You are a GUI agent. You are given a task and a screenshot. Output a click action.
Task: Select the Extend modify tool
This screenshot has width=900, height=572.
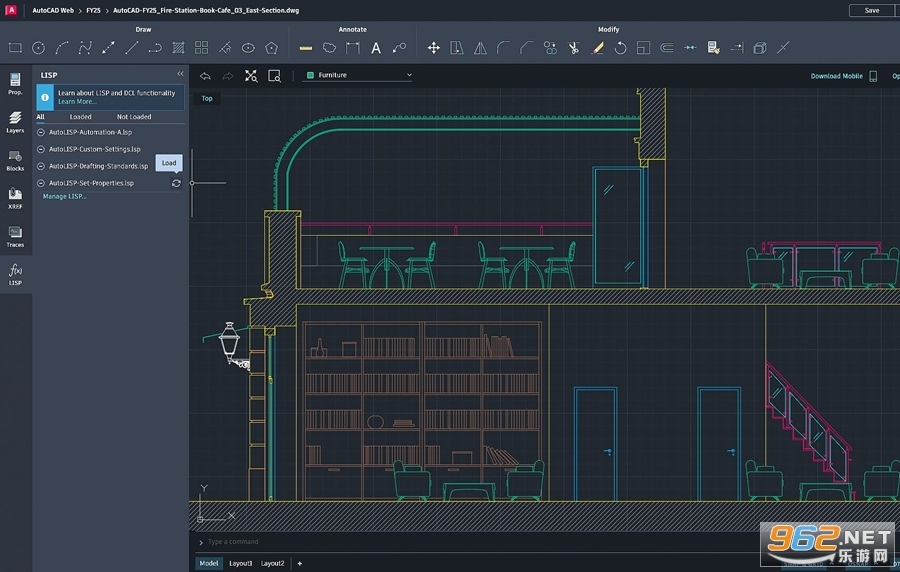tap(737, 48)
